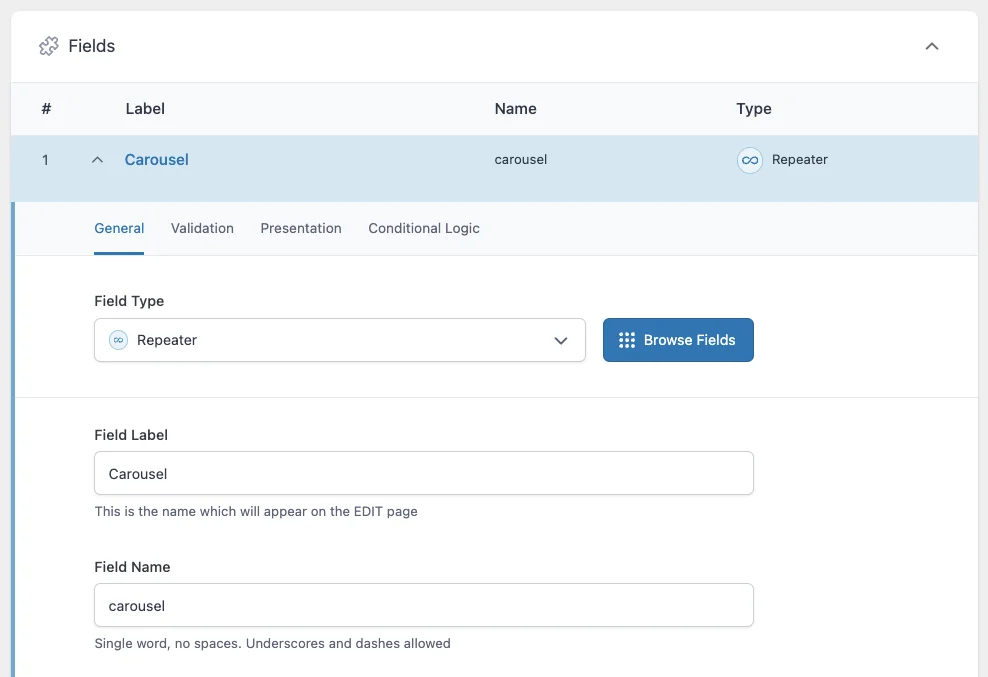Click row number 1 order handle
The height and width of the screenshot is (677, 988).
pyautogui.click(x=45, y=160)
